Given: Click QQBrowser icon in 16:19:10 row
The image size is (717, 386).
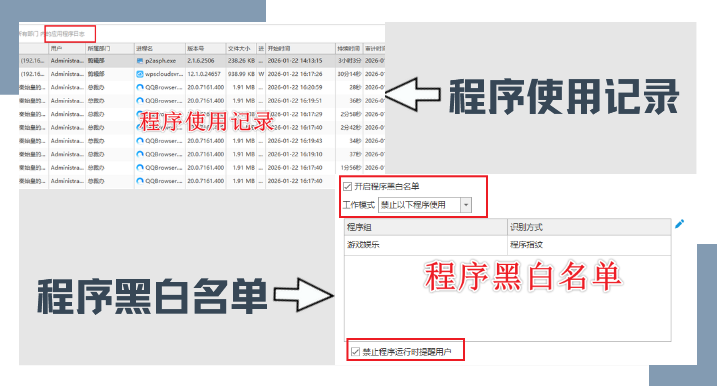Looking at the screenshot, I should pyautogui.click(x=140, y=154).
